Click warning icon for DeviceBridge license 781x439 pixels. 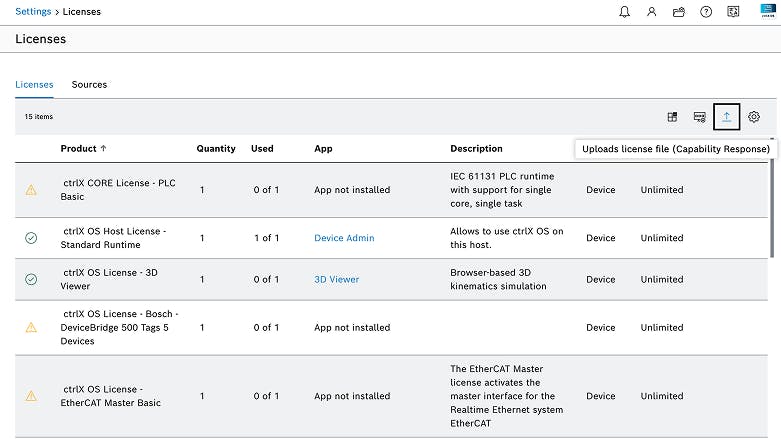[31, 327]
